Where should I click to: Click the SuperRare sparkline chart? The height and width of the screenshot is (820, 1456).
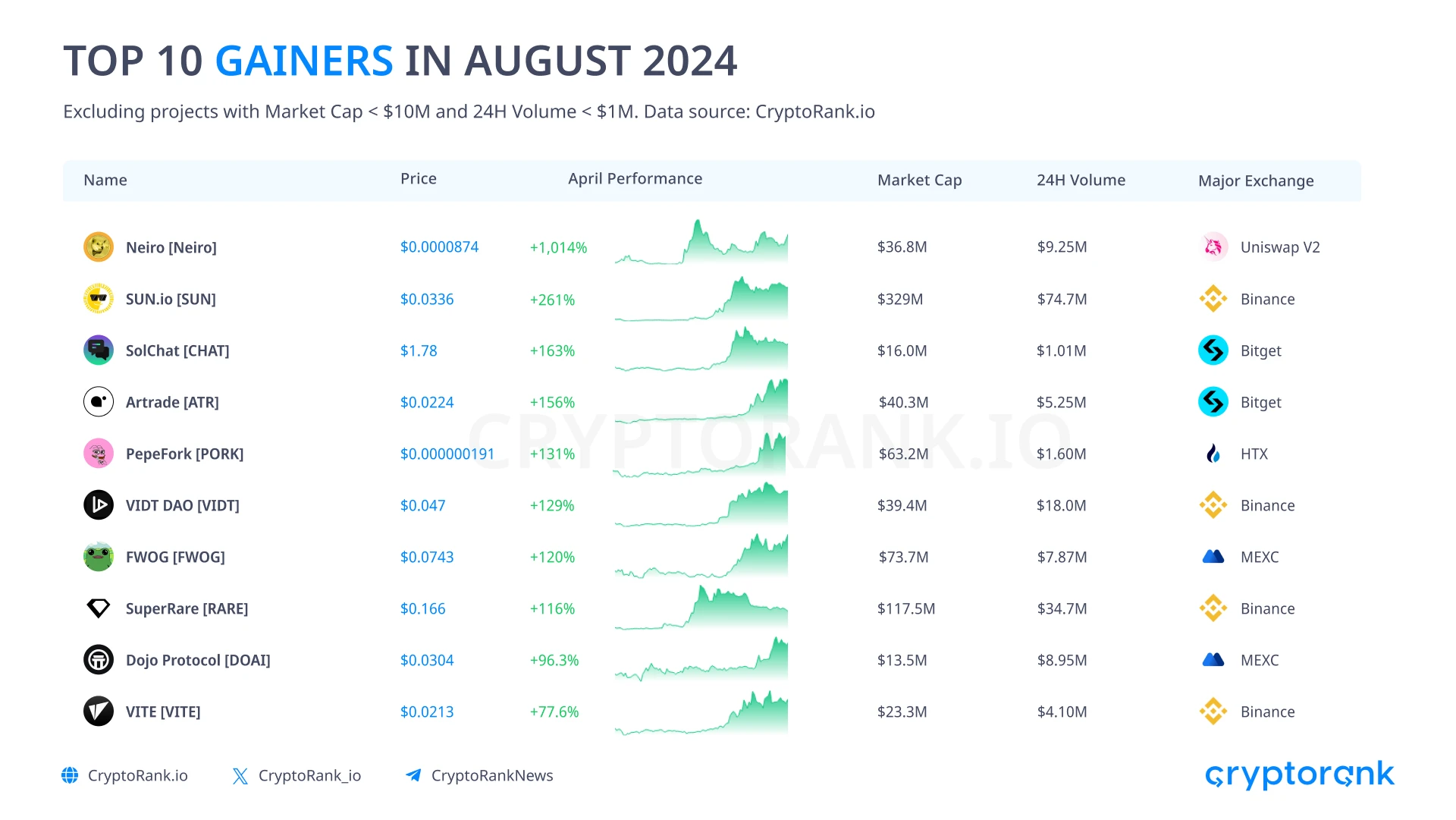coord(701,608)
